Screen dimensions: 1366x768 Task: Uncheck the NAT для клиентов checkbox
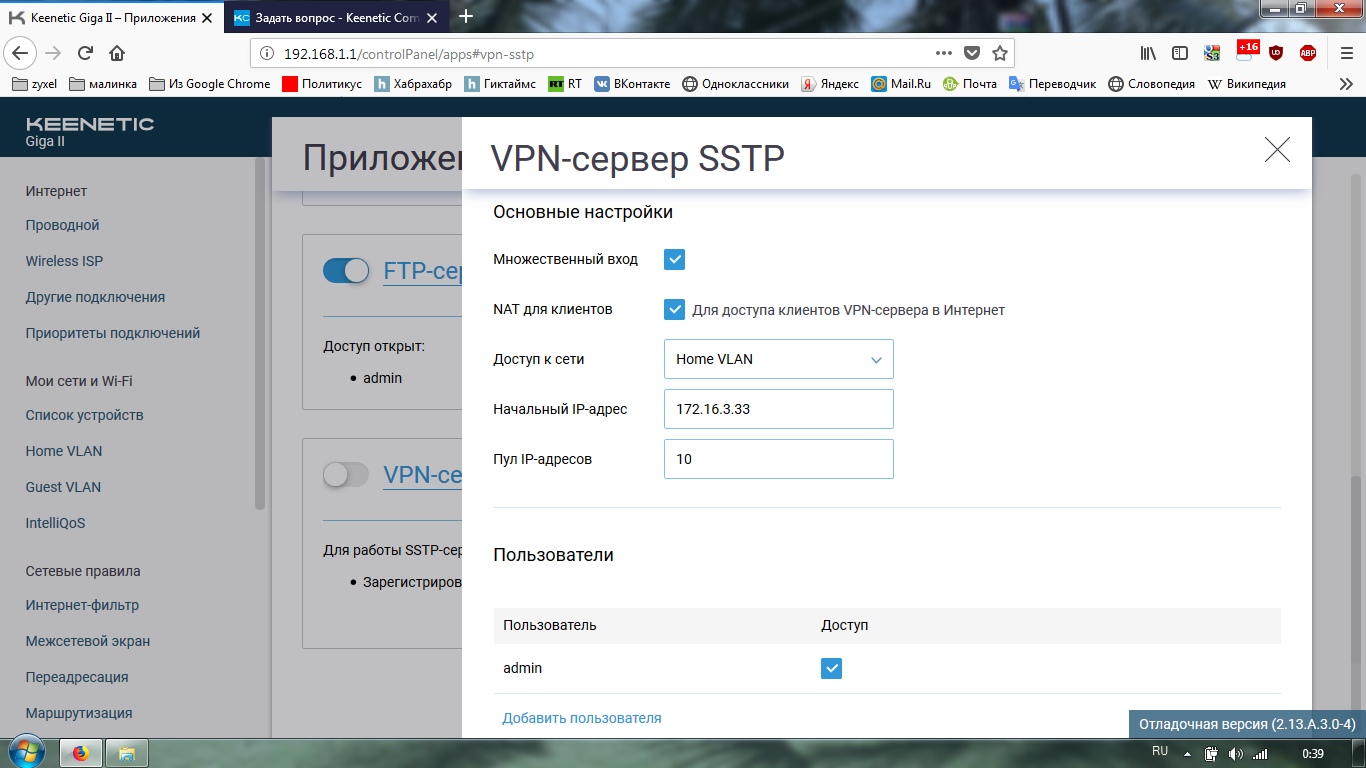pyautogui.click(x=674, y=310)
